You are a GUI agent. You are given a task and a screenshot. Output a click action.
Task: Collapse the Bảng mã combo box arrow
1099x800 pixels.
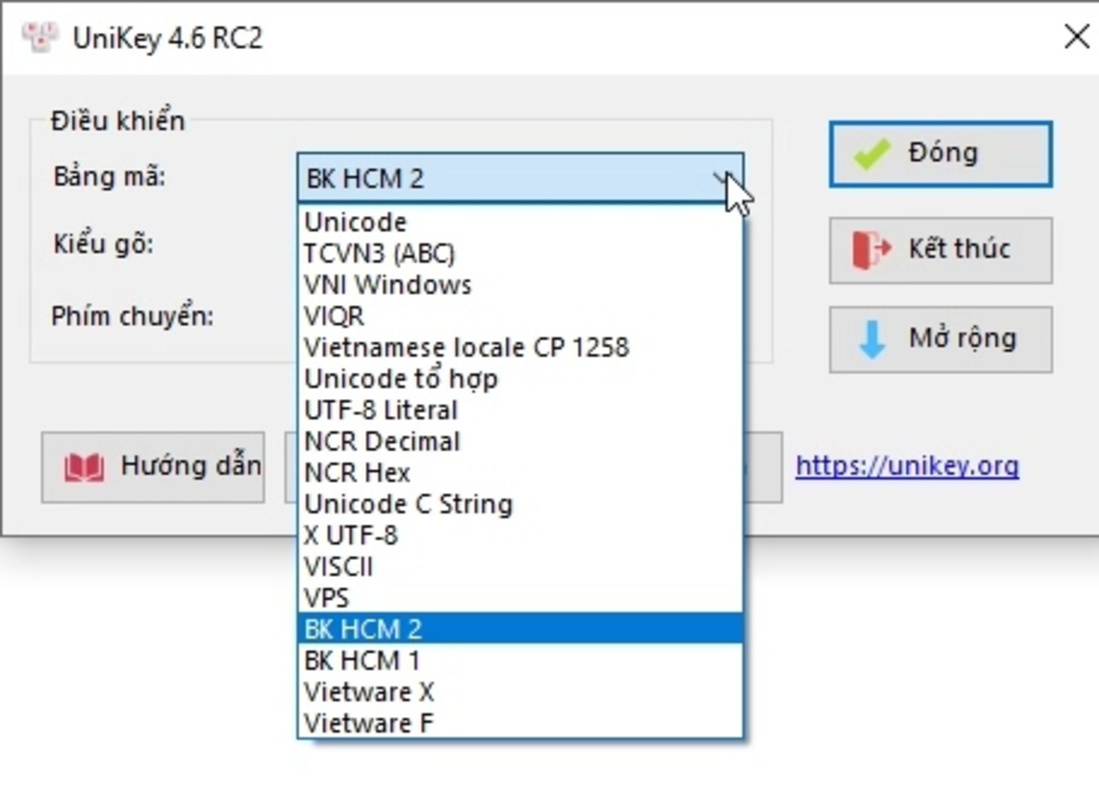724,179
